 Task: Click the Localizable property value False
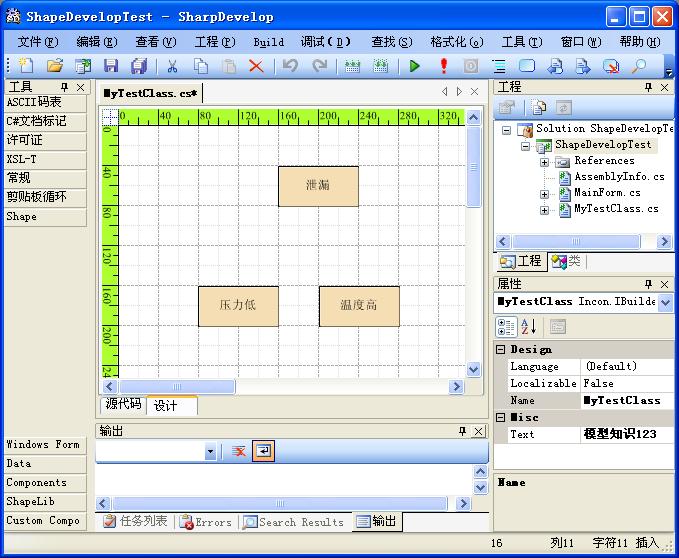pyautogui.click(x=626, y=384)
